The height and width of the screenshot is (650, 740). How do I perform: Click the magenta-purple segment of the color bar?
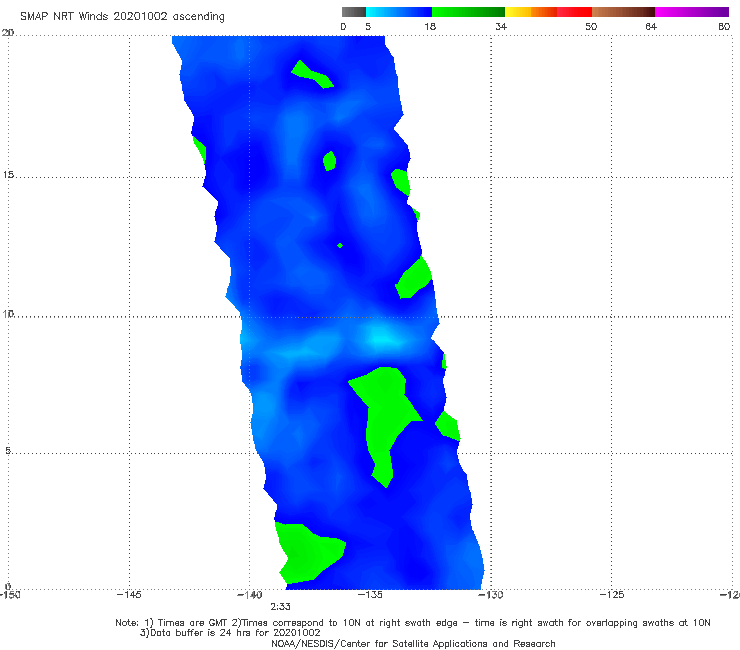pyautogui.click(x=691, y=12)
